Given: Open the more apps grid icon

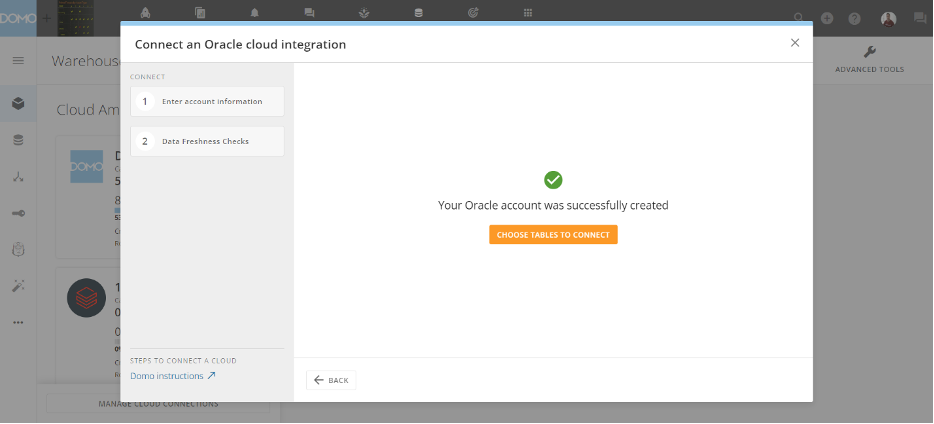Looking at the screenshot, I should [x=528, y=13].
